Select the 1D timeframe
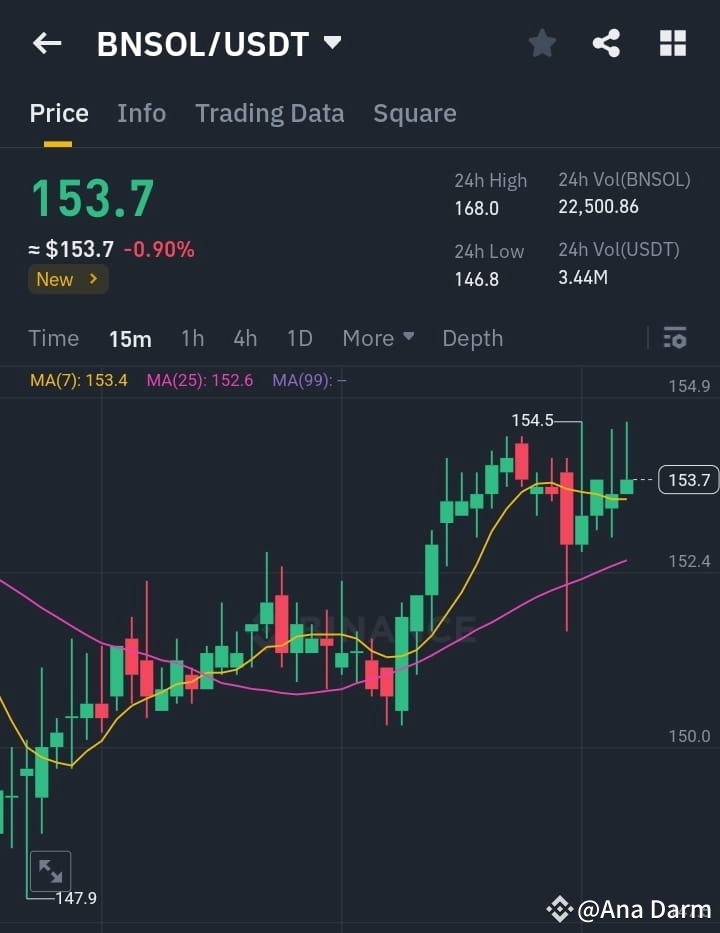The image size is (720, 933). 299,338
